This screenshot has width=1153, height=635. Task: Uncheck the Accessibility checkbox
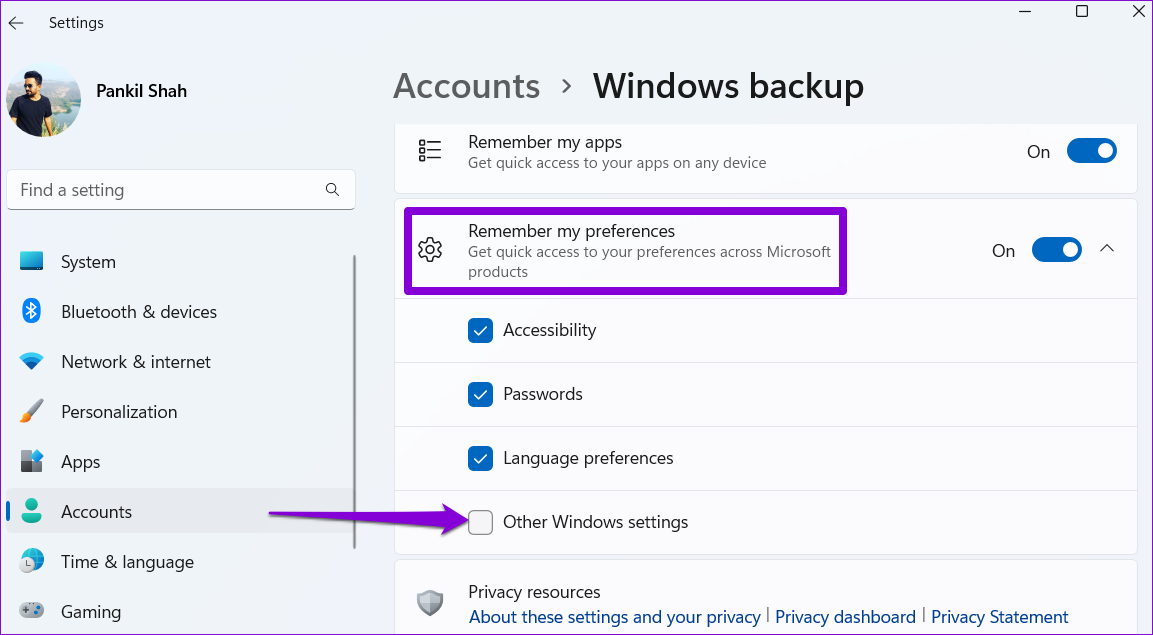point(481,331)
